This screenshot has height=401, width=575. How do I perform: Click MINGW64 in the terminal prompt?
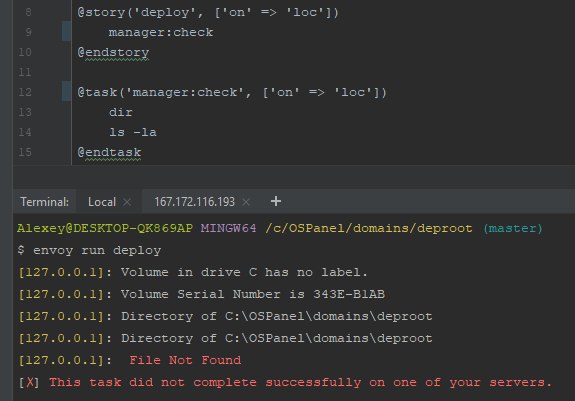pos(228,228)
